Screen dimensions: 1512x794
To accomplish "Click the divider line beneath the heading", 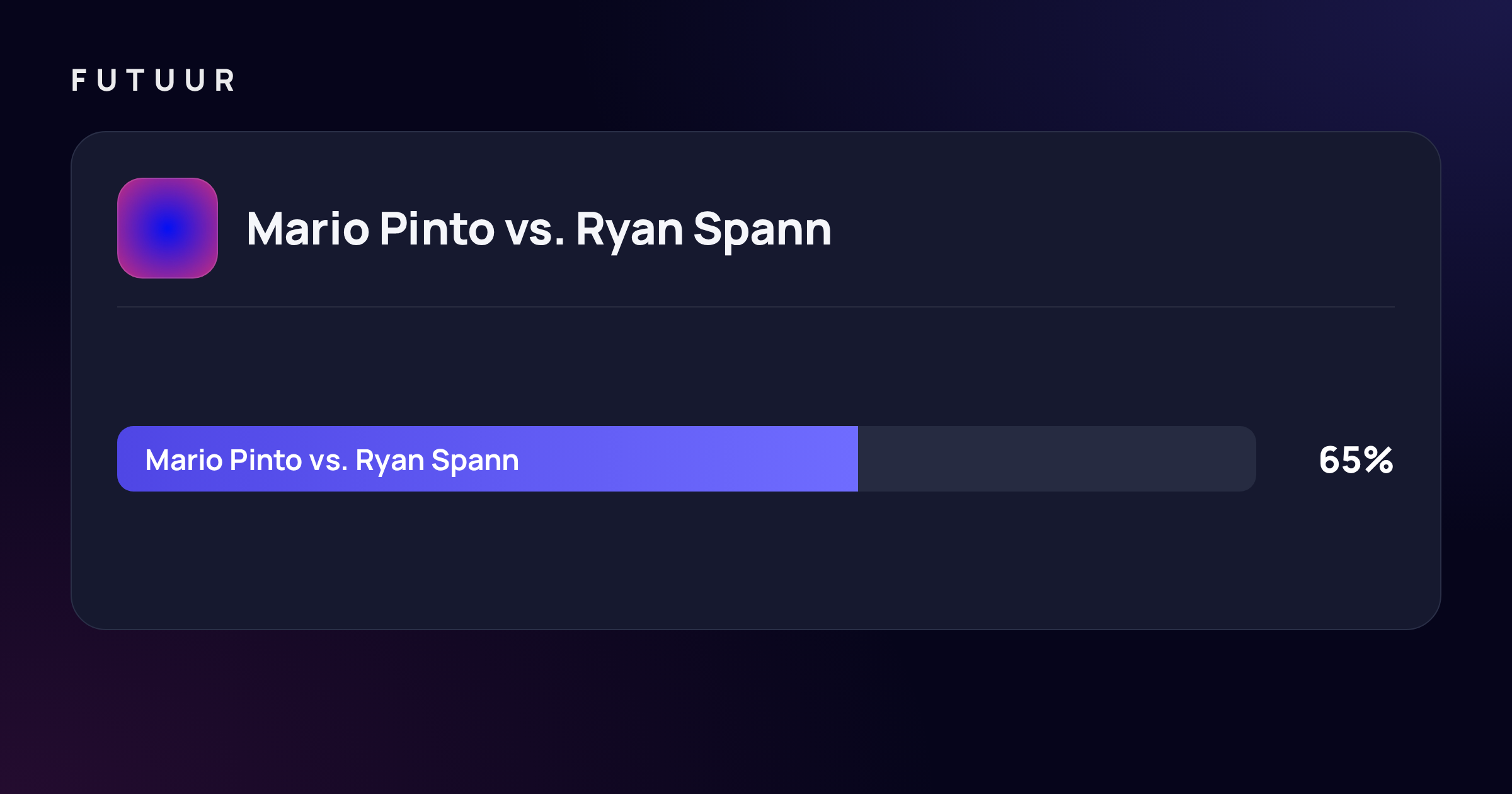I will click(x=756, y=307).
